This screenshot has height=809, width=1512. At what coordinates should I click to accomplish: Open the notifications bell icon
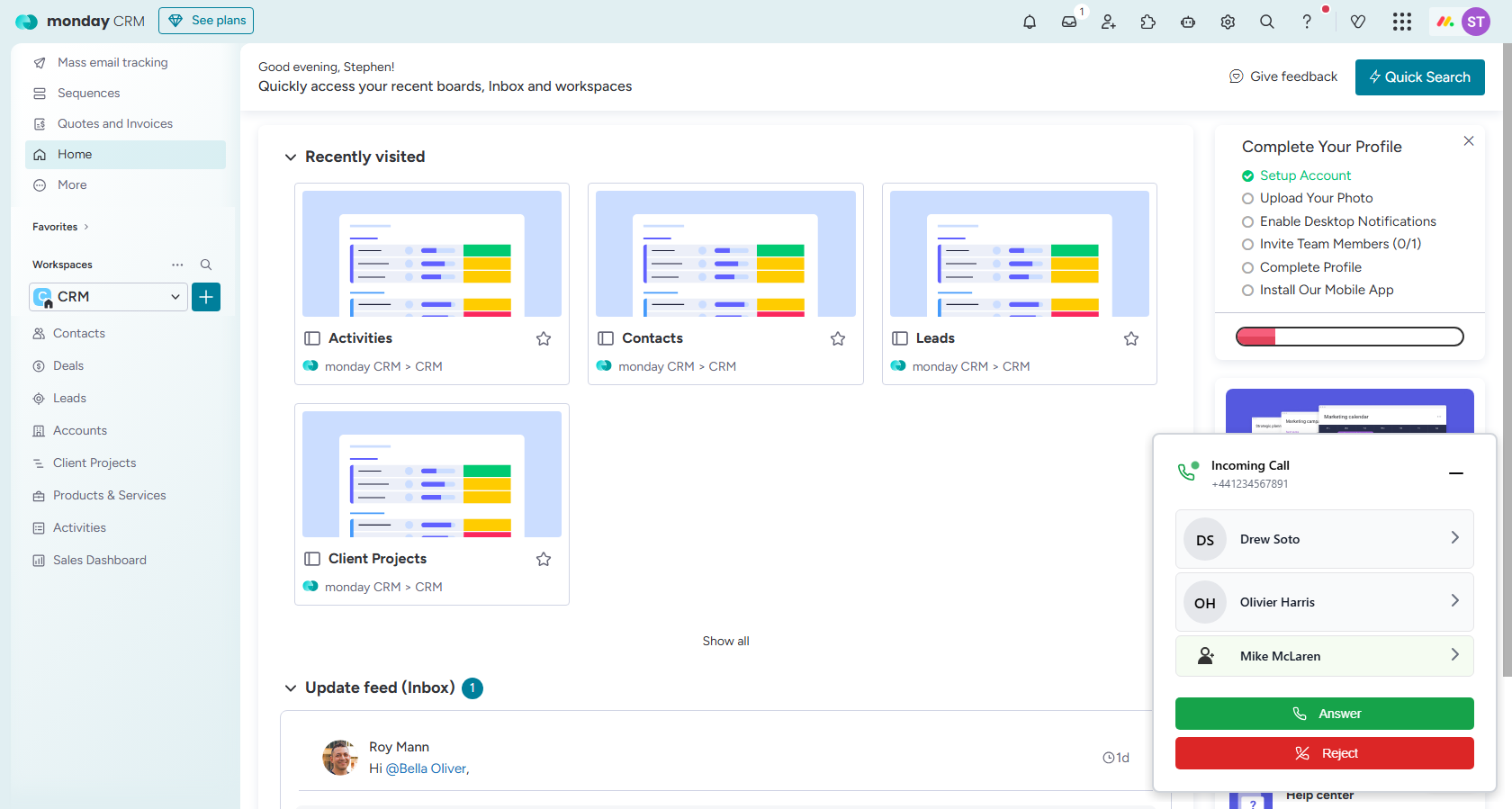1030,22
